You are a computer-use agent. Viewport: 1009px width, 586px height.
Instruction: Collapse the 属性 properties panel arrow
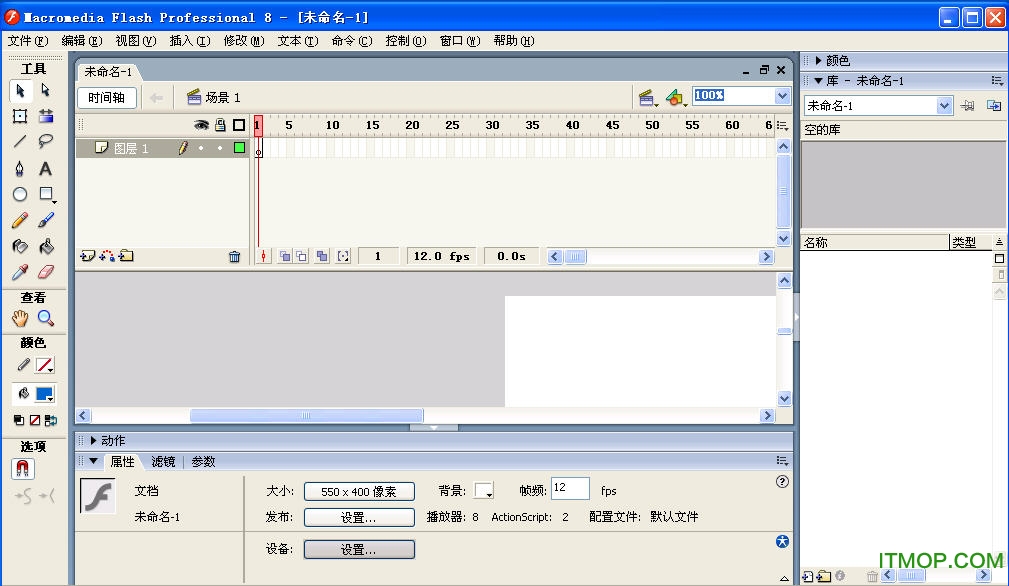click(94, 461)
